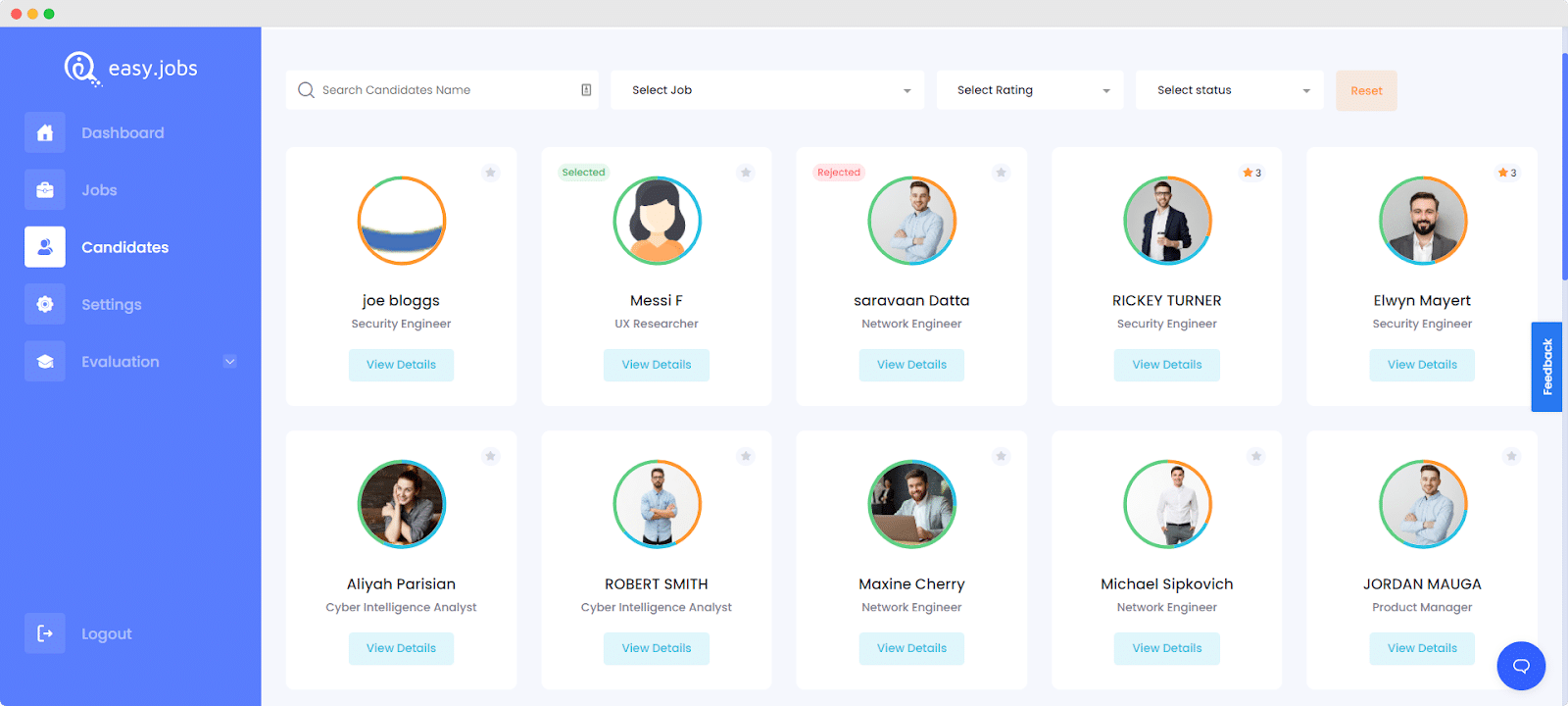This screenshot has height=706, width=1568.
Task: Toggle the star on Maxine Cherry card
Action: pos(1001,456)
